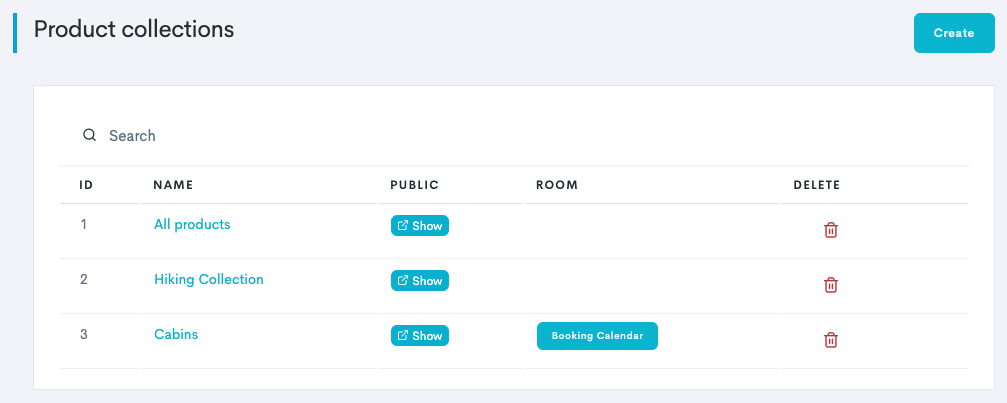1007x403 pixels.
Task: Delete the Hiking Collection via trash icon
Action: 830,285
